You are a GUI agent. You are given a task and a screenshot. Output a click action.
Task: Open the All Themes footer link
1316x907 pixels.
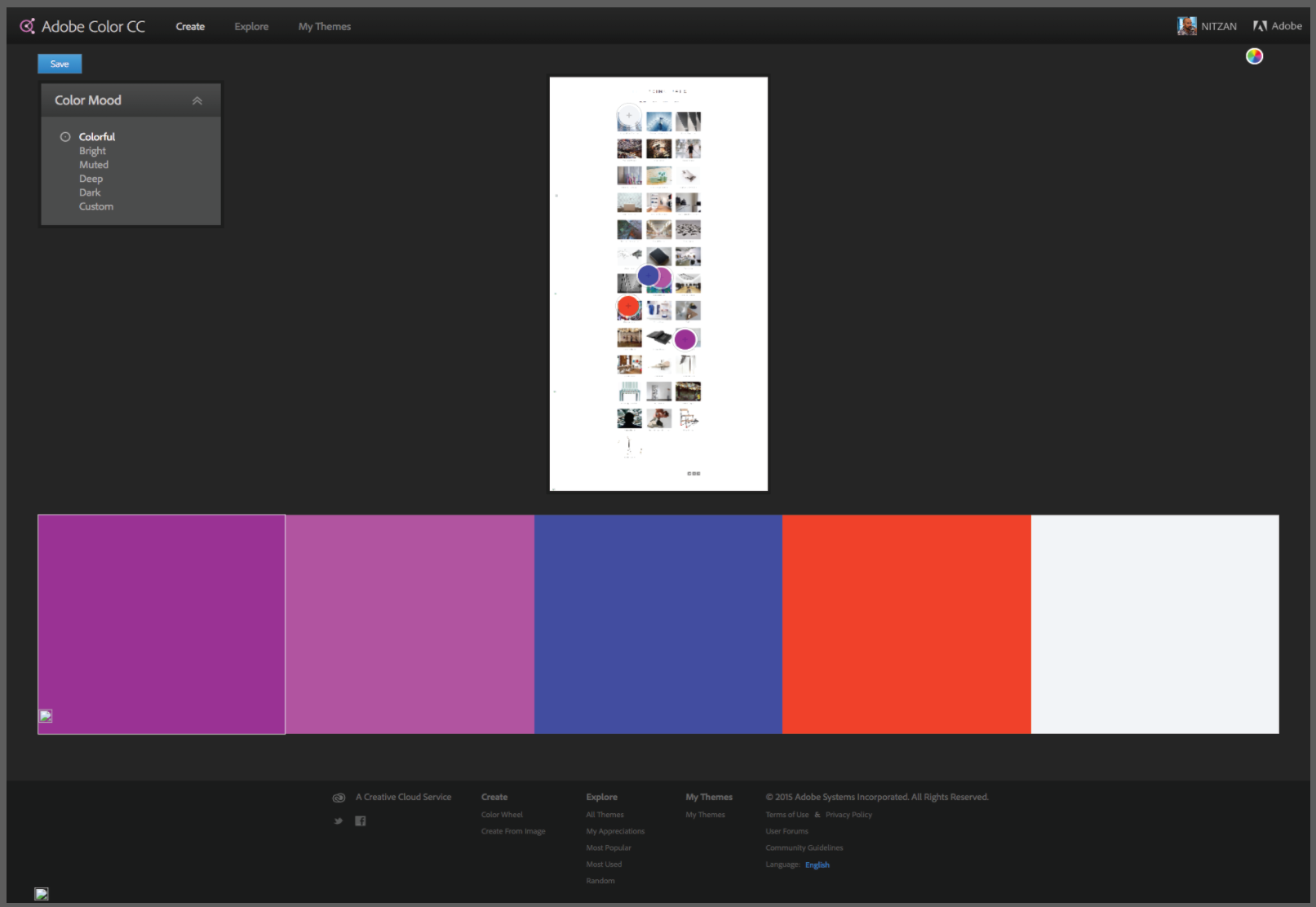click(605, 815)
